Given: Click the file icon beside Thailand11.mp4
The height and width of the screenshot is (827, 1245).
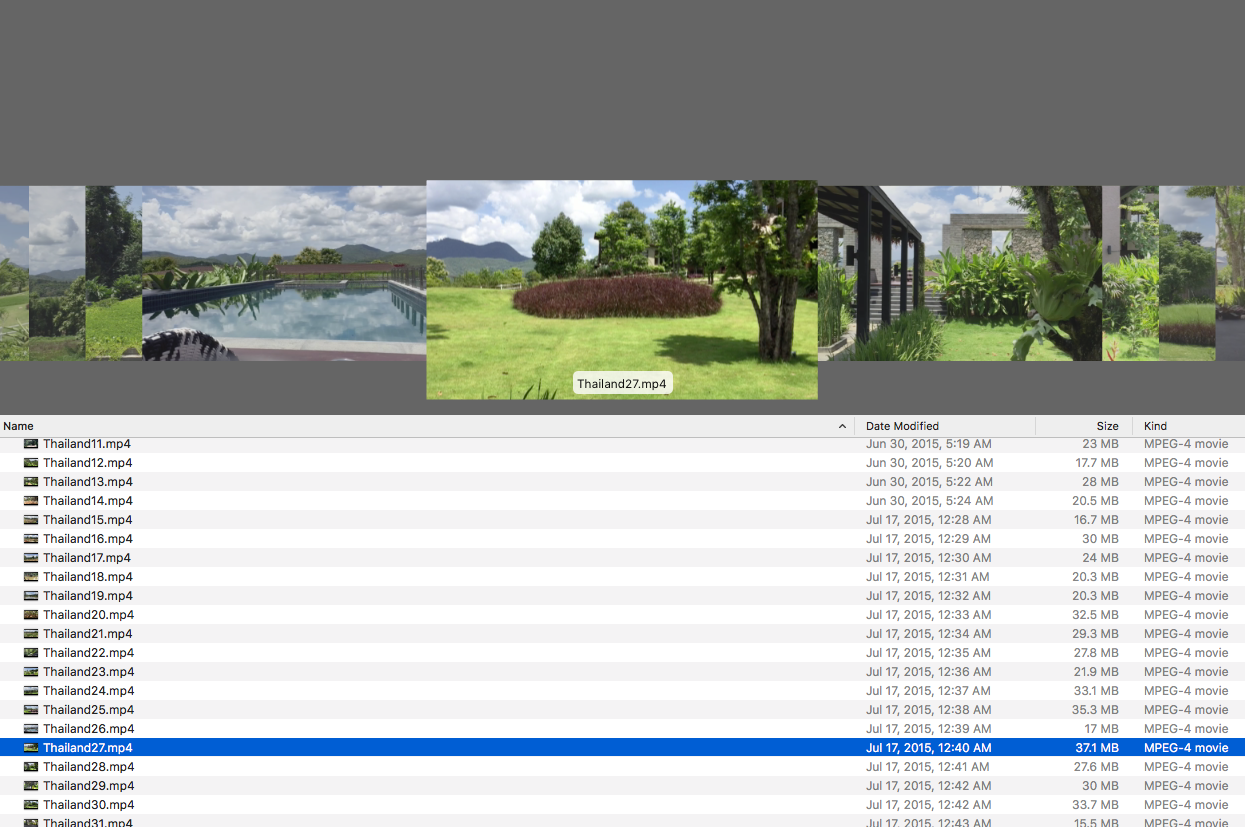Looking at the screenshot, I should pyautogui.click(x=31, y=444).
